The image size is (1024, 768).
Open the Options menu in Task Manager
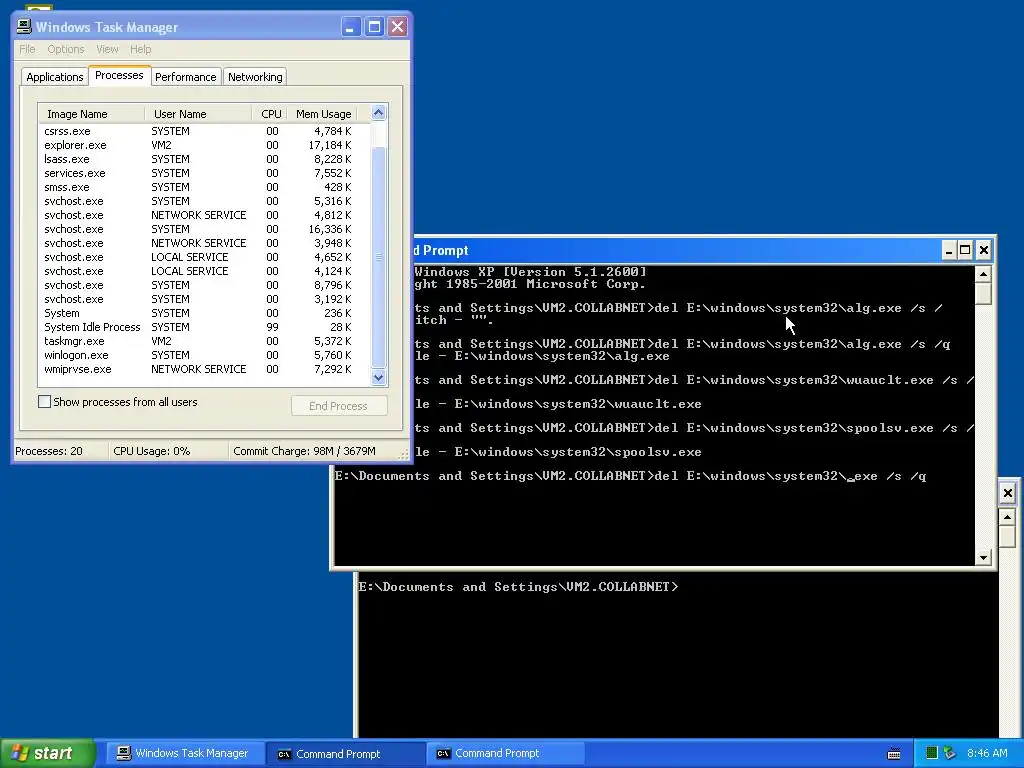(65, 49)
